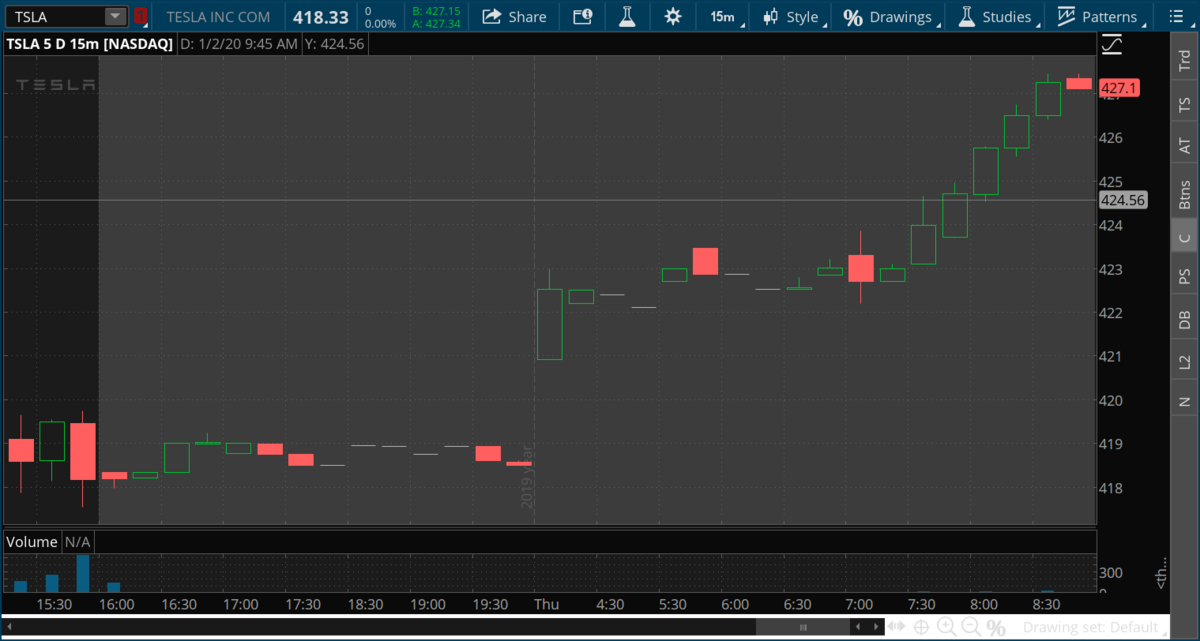Click the TSLA 5 D 15m [NASDAQ] chart title
This screenshot has height=641, width=1200.
tap(91, 44)
